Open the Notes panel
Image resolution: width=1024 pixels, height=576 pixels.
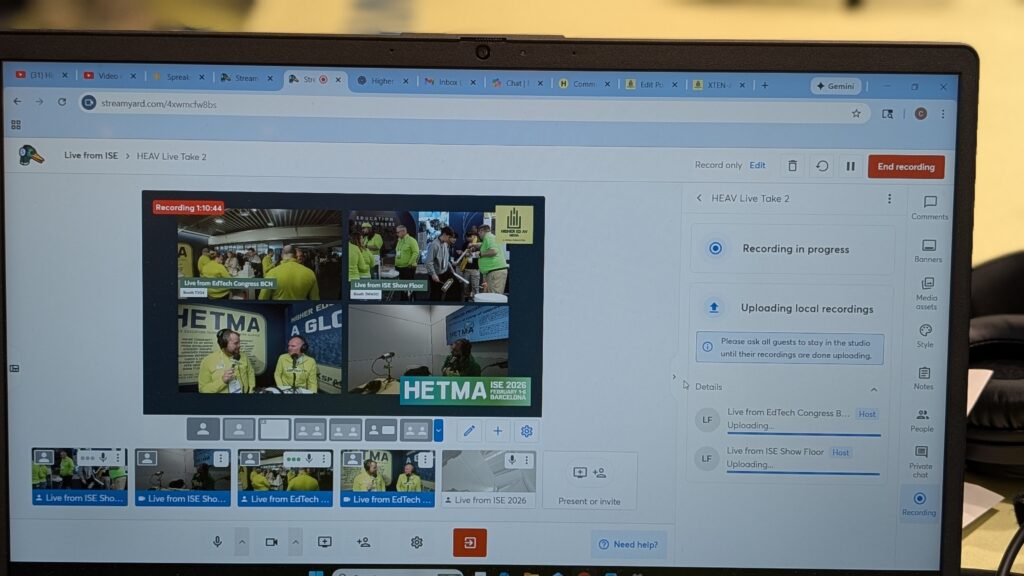(924, 378)
